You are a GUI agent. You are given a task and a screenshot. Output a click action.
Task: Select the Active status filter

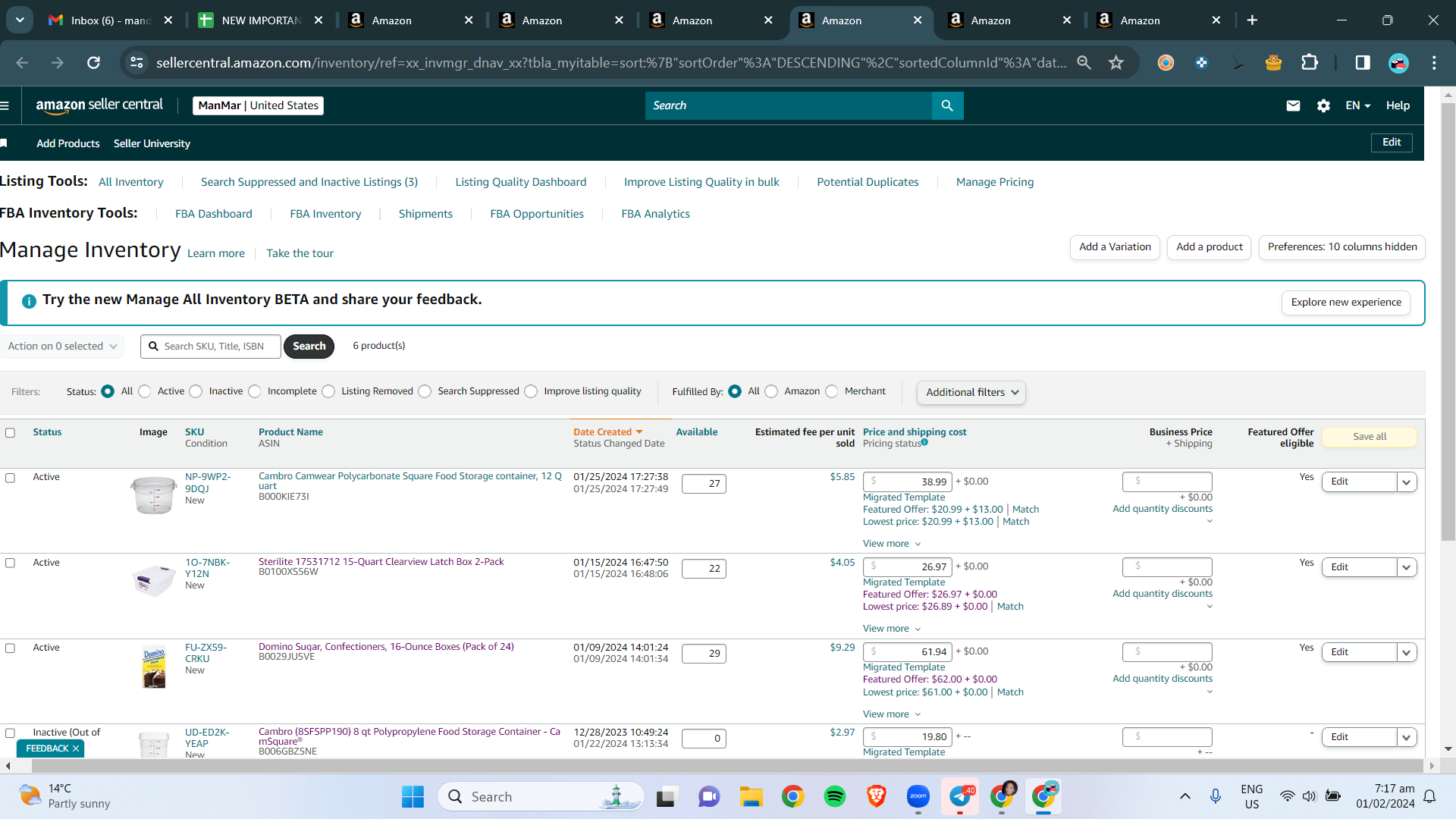pyautogui.click(x=145, y=391)
